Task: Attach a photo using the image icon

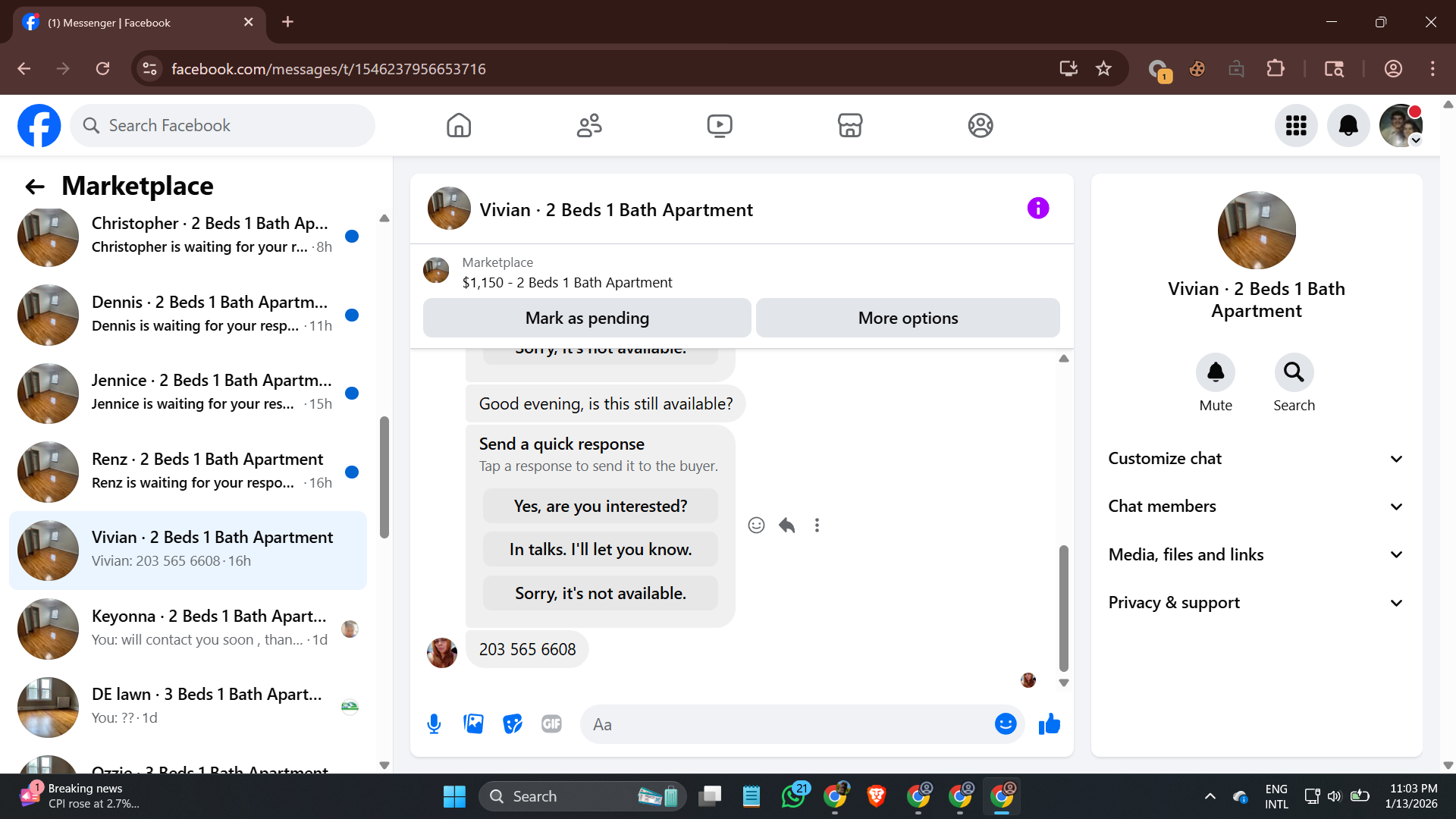Action: 473,724
